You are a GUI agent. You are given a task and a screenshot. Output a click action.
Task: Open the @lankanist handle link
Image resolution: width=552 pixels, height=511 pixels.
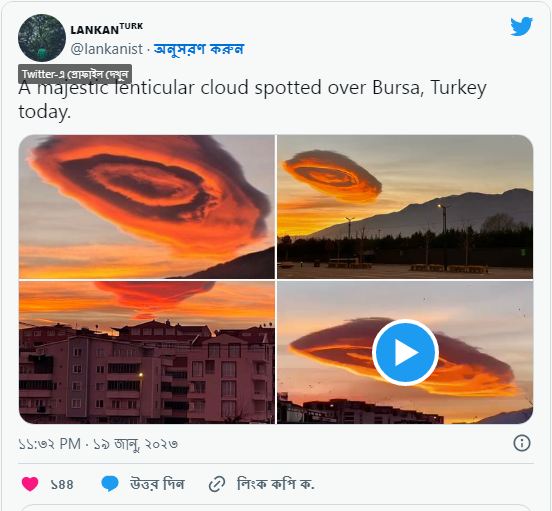point(107,49)
